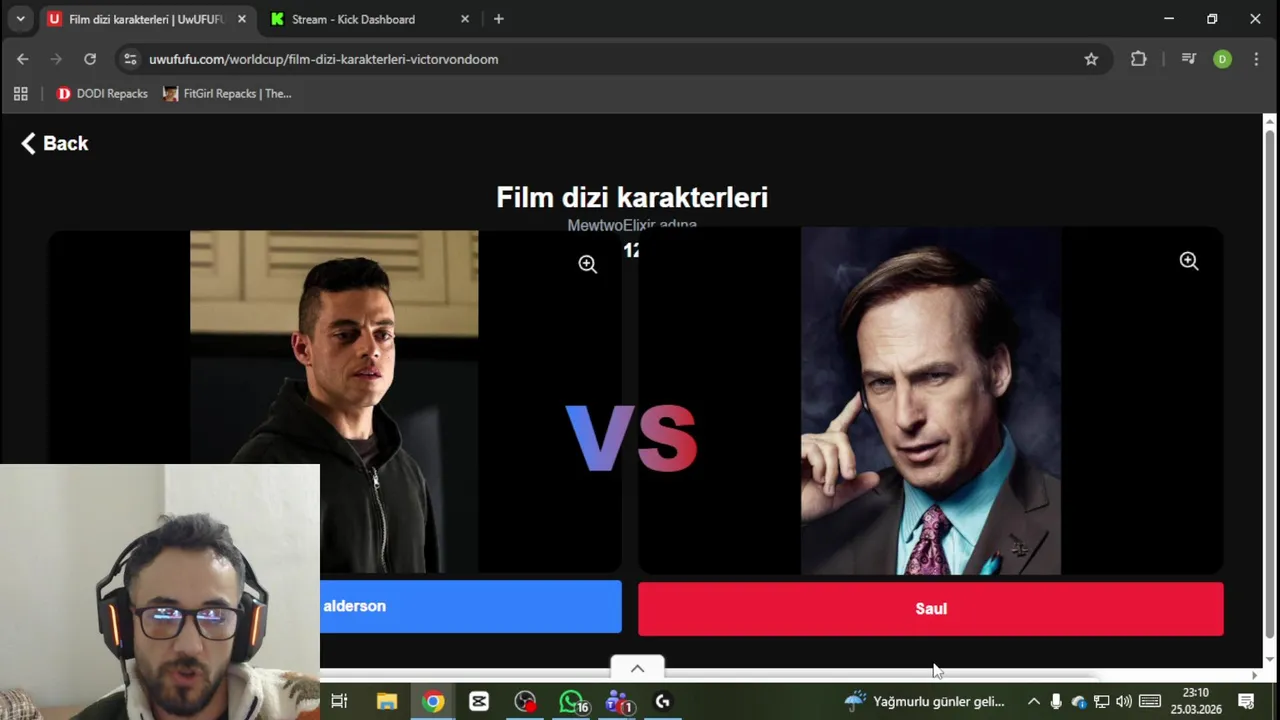Switch to the Film dizi karakterleri tab
Screen dimensions: 1280x720
pos(146,19)
